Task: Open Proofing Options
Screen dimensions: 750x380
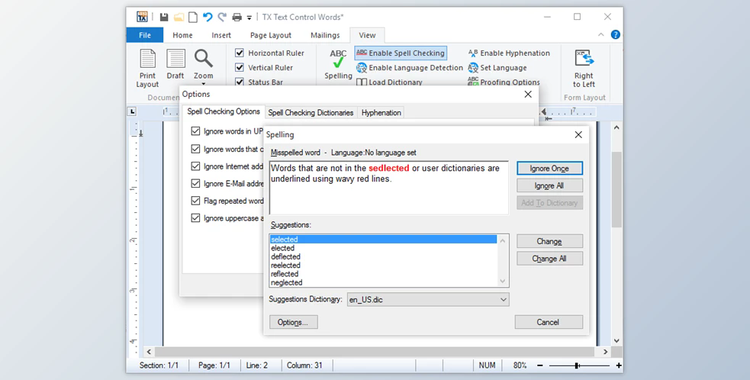Action: click(x=504, y=82)
